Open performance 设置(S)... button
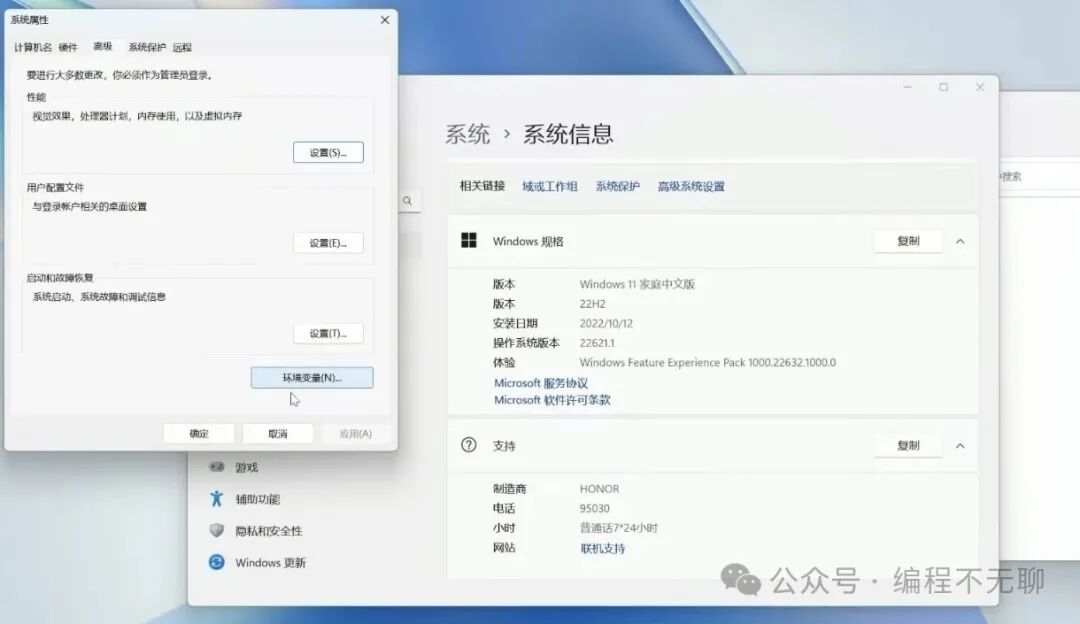Screen dimensions: 1080x624 pos(328,152)
